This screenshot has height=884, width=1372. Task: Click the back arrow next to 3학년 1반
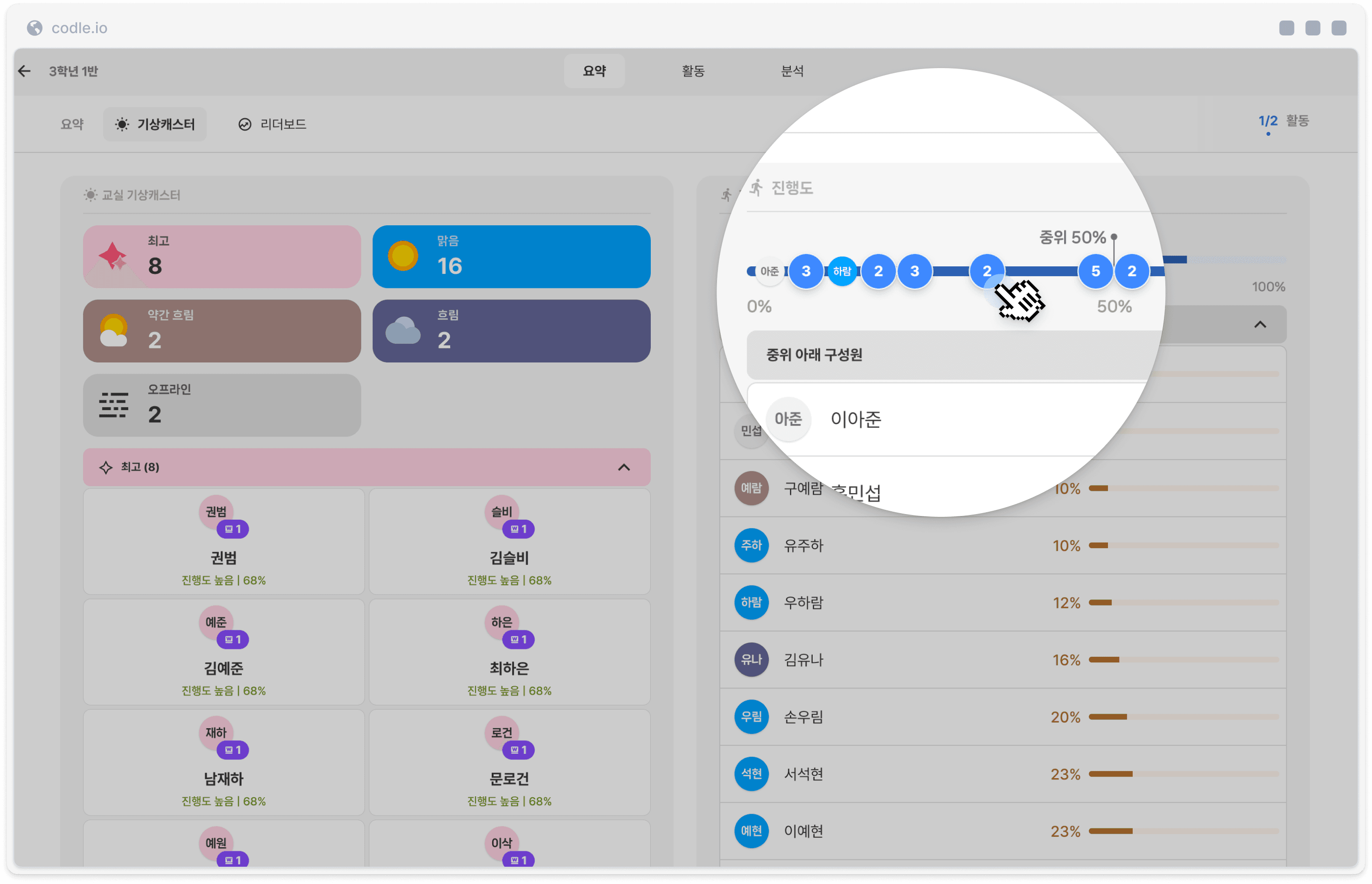pyautogui.click(x=24, y=71)
